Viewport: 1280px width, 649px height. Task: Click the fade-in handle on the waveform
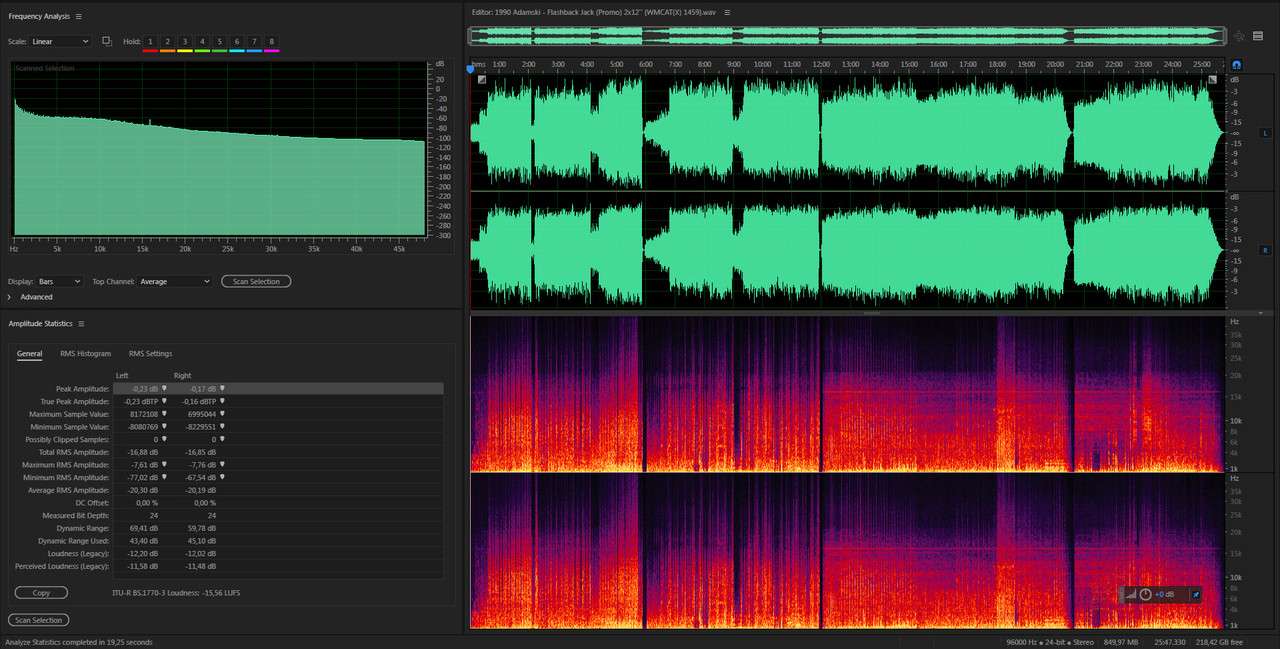coord(482,80)
